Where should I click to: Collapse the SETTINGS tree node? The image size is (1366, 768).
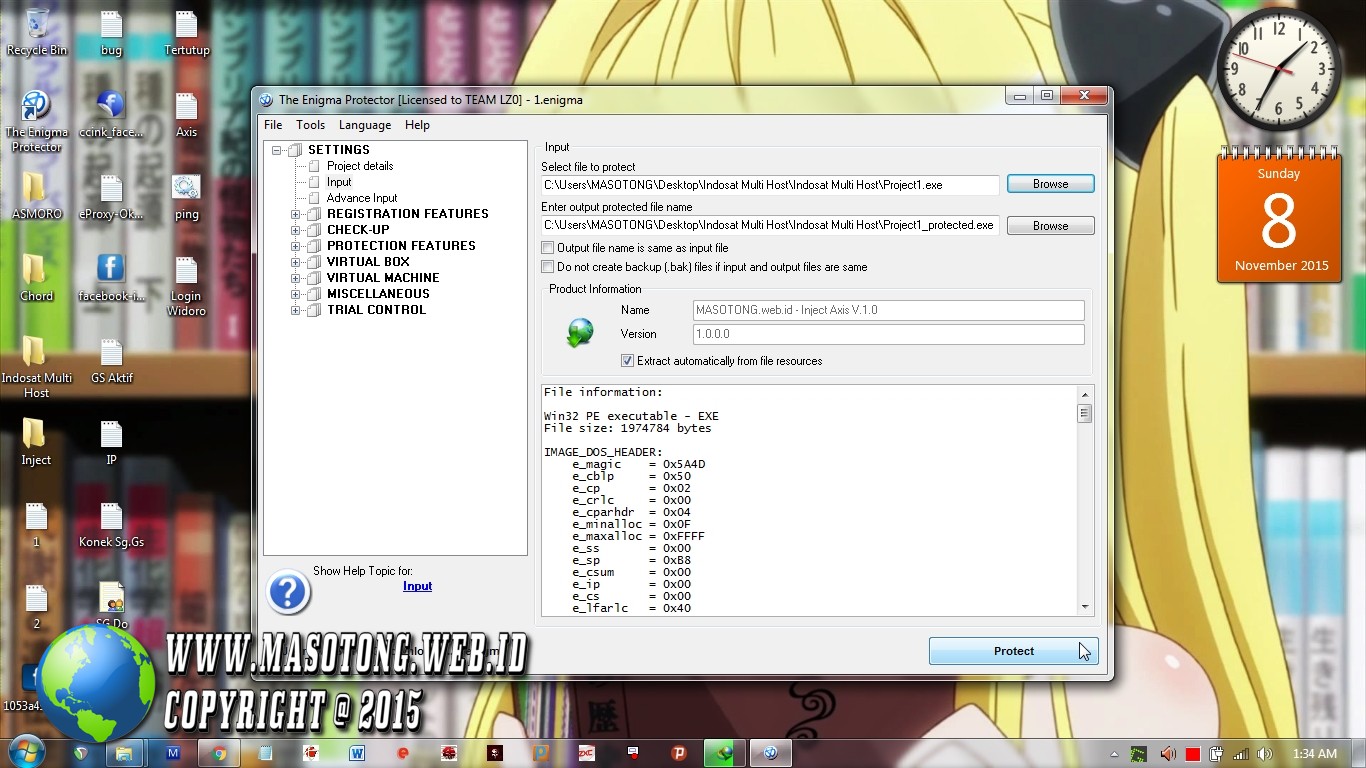277,150
